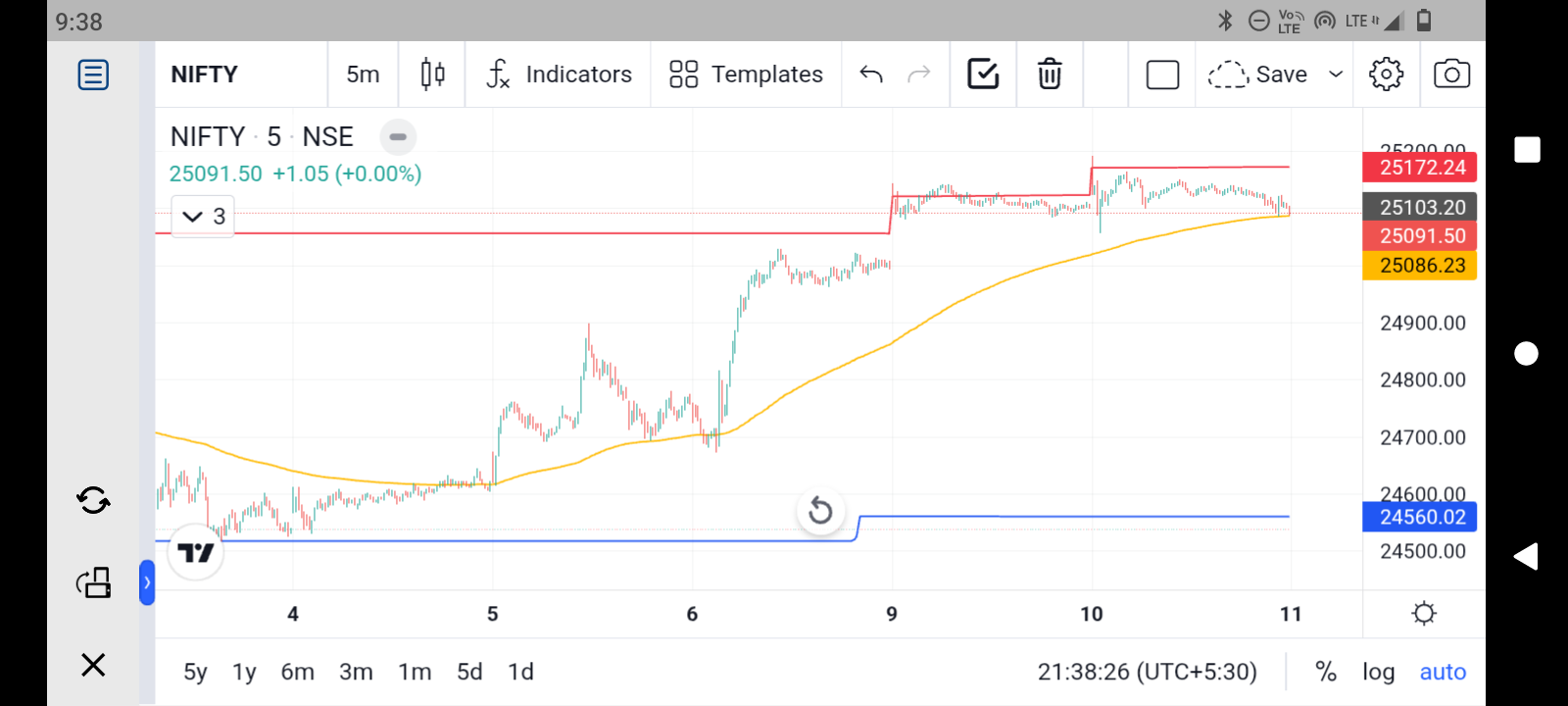Open price scale settings sun icon

coord(1424,614)
